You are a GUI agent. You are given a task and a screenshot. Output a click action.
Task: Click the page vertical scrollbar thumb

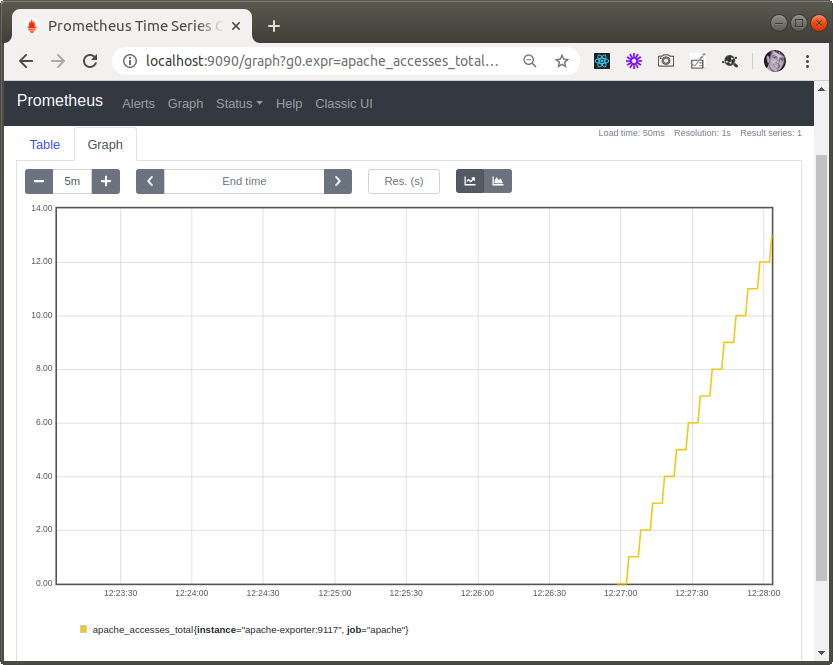[x=821, y=368]
